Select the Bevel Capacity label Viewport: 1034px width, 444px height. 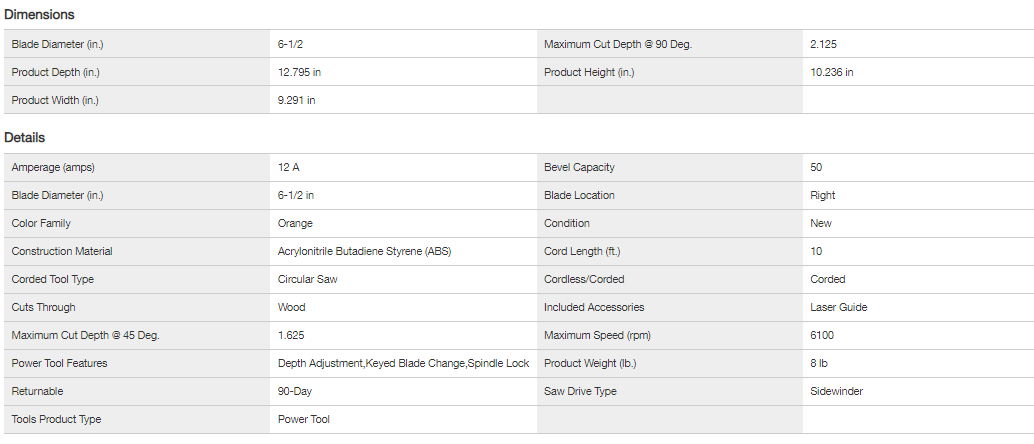[579, 167]
